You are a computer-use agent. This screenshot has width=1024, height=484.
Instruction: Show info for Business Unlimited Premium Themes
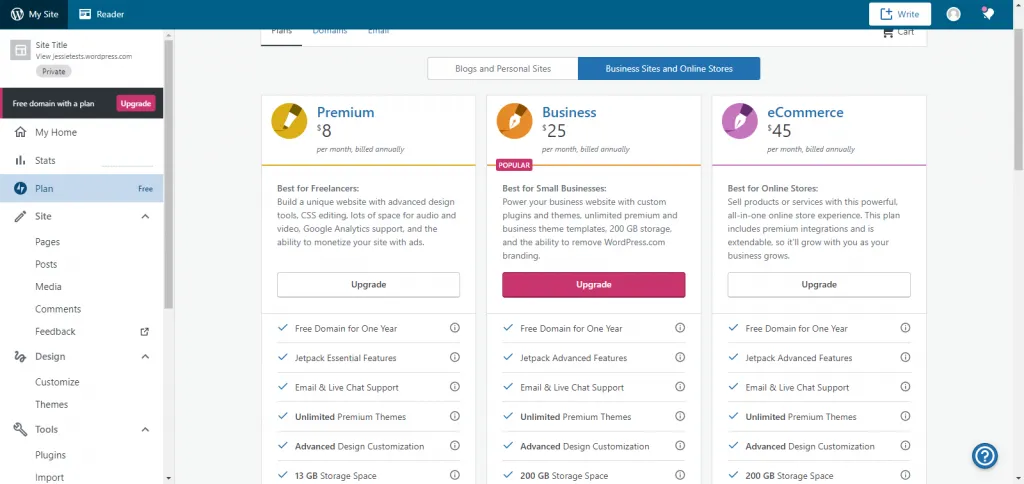pyautogui.click(x=680, y=416)
